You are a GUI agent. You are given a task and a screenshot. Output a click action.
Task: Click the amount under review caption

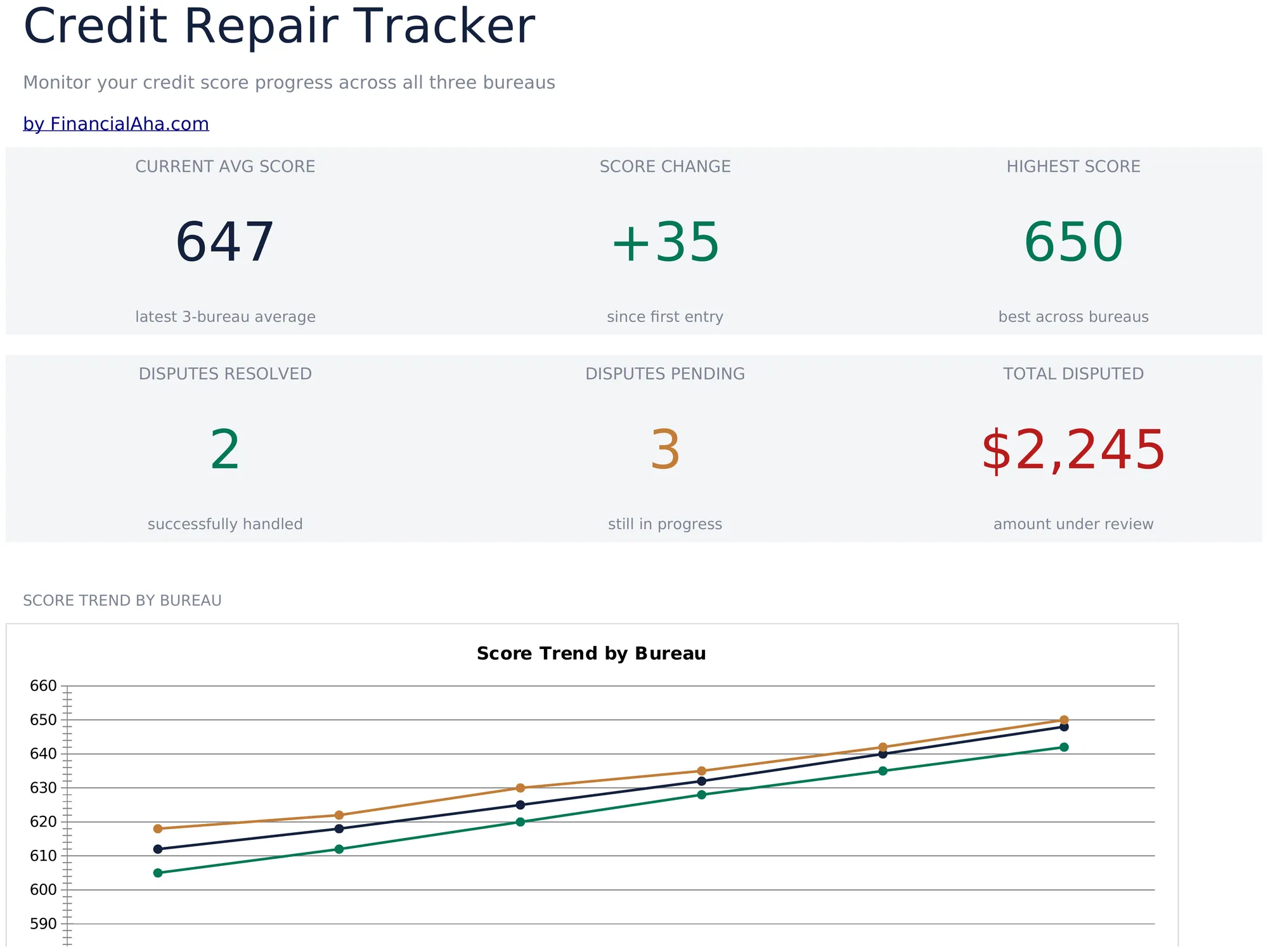click(1073, 524)
